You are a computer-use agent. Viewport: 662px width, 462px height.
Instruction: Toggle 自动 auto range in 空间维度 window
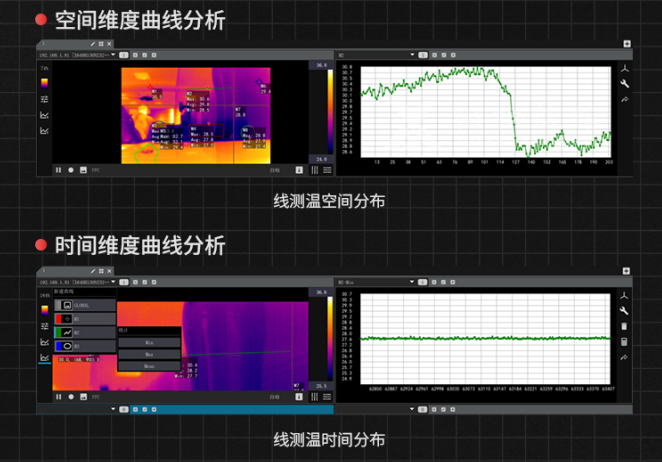point(275,170)
